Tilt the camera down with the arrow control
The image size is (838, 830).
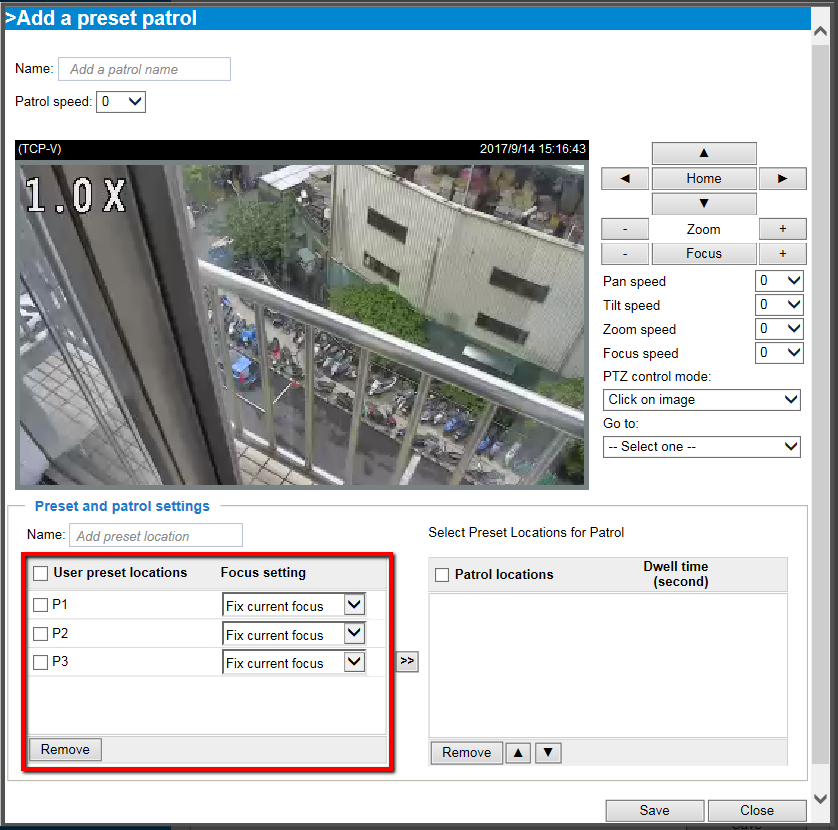click(703, 203)
